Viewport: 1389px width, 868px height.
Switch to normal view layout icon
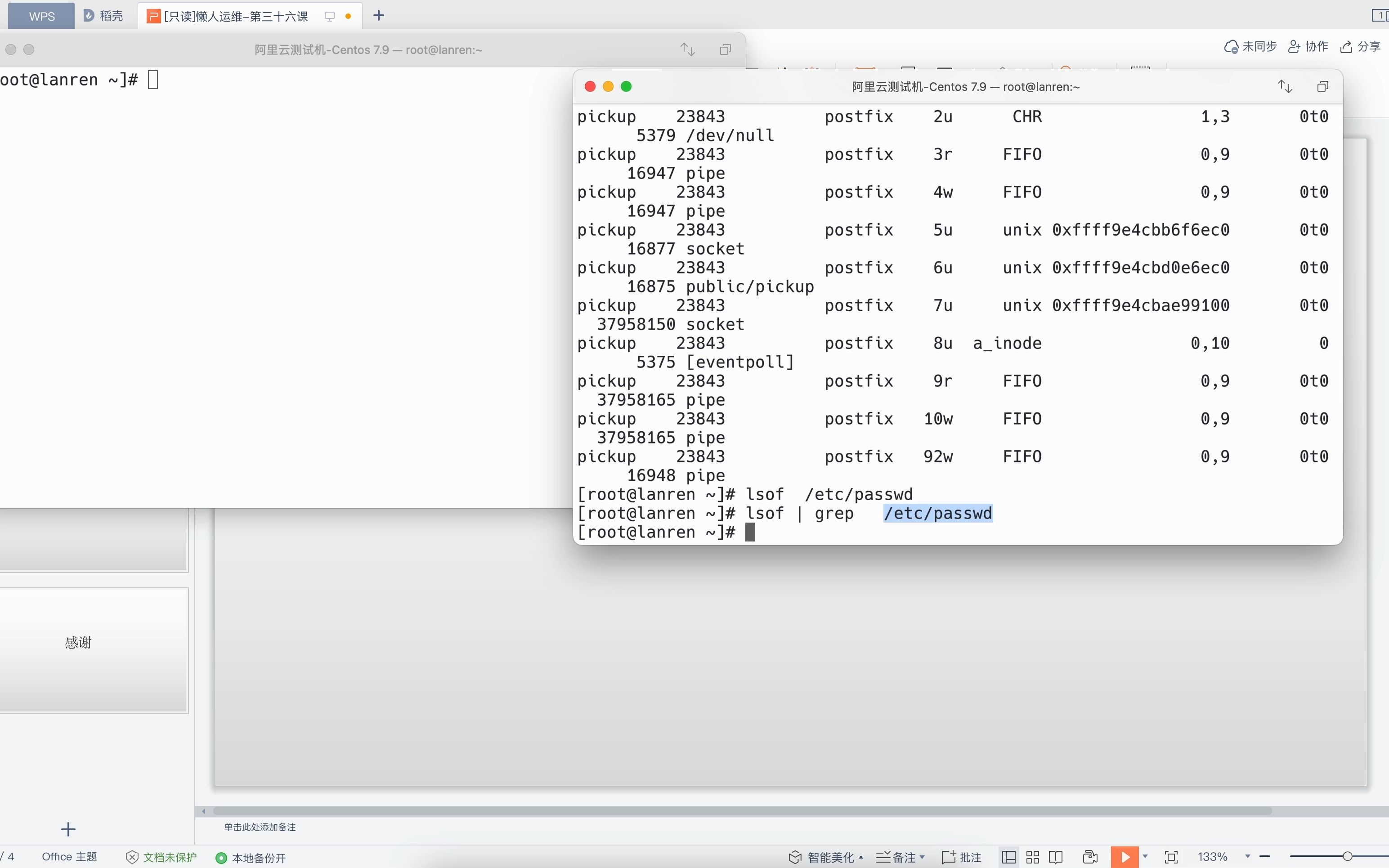pos(1008,857)
